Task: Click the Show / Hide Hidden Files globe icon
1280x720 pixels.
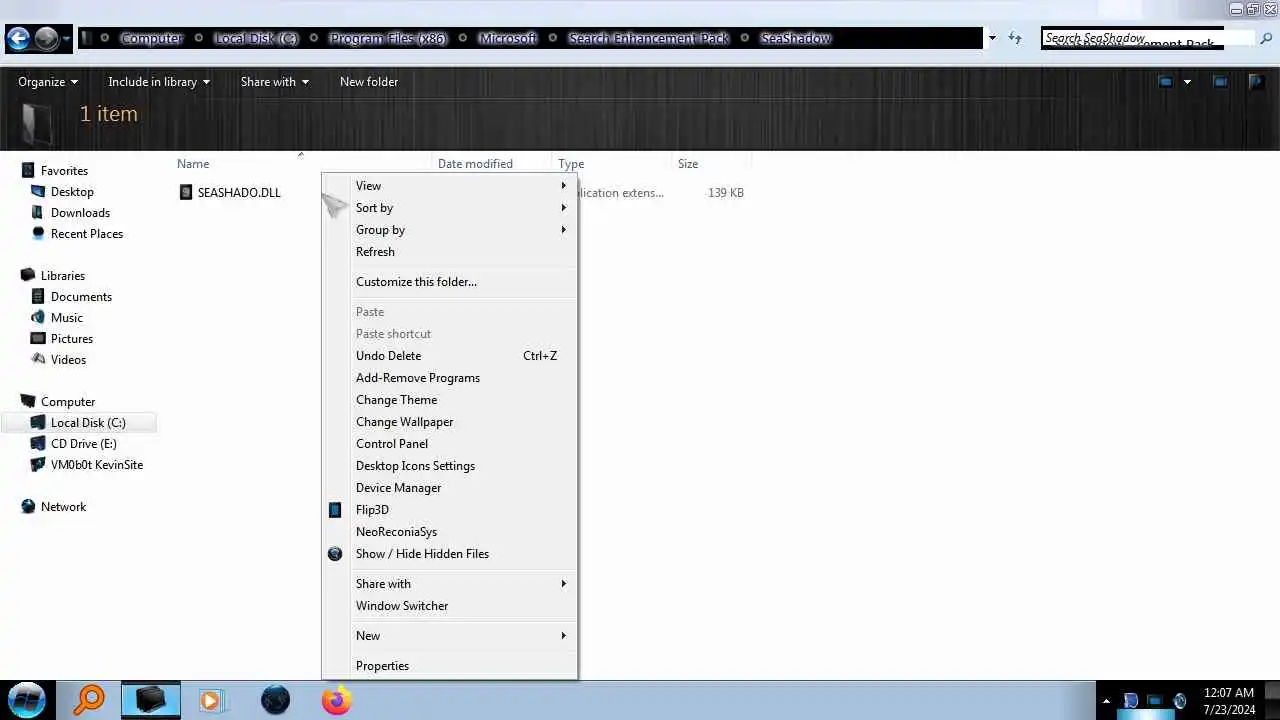Action: click(x=335, y=554)
